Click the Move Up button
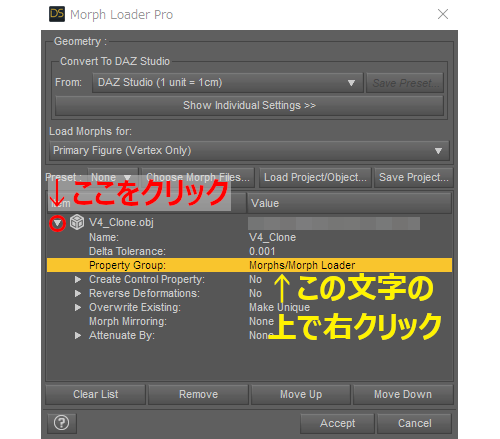Viewport: 500px width, 439px height. [x=301, y=394]
